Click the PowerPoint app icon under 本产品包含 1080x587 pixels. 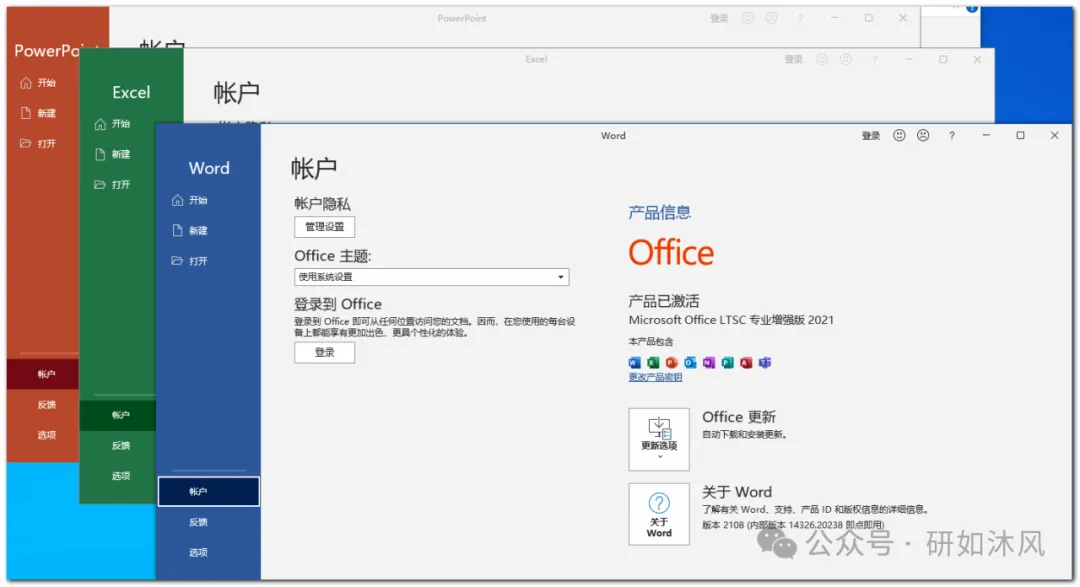point(672,362)
